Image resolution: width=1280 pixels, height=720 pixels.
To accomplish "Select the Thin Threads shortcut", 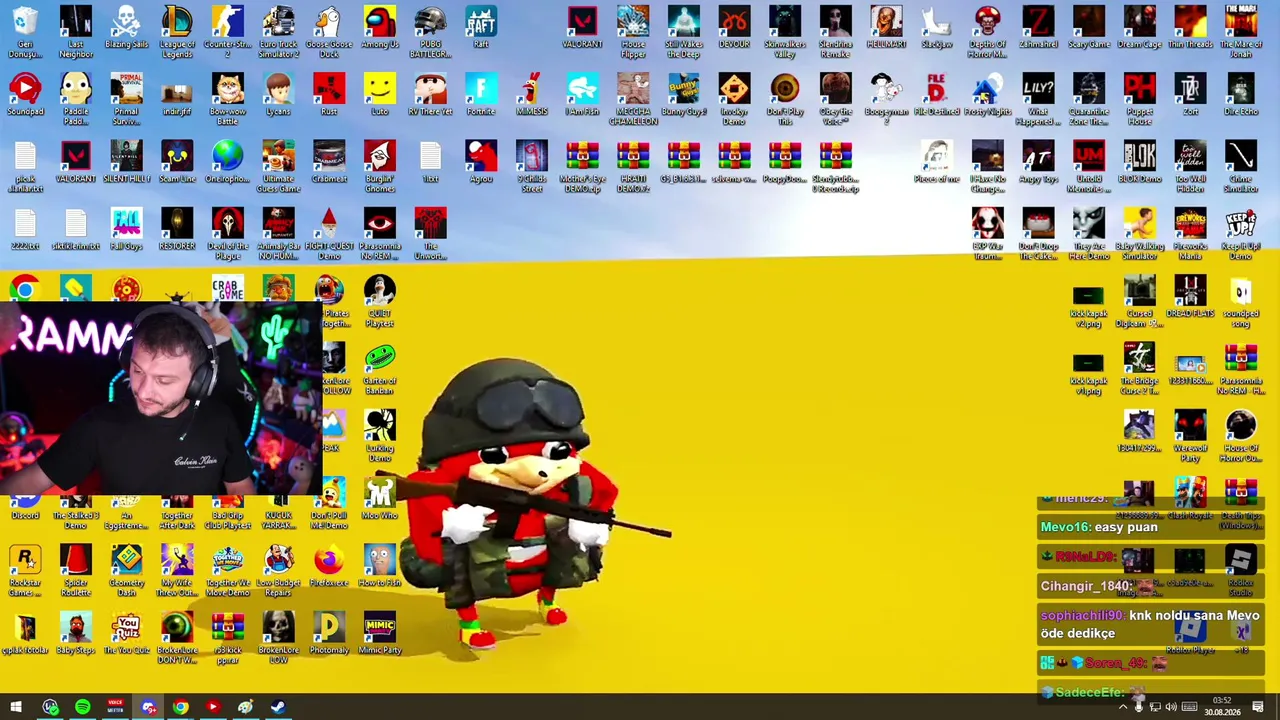I will [1190, 28].
